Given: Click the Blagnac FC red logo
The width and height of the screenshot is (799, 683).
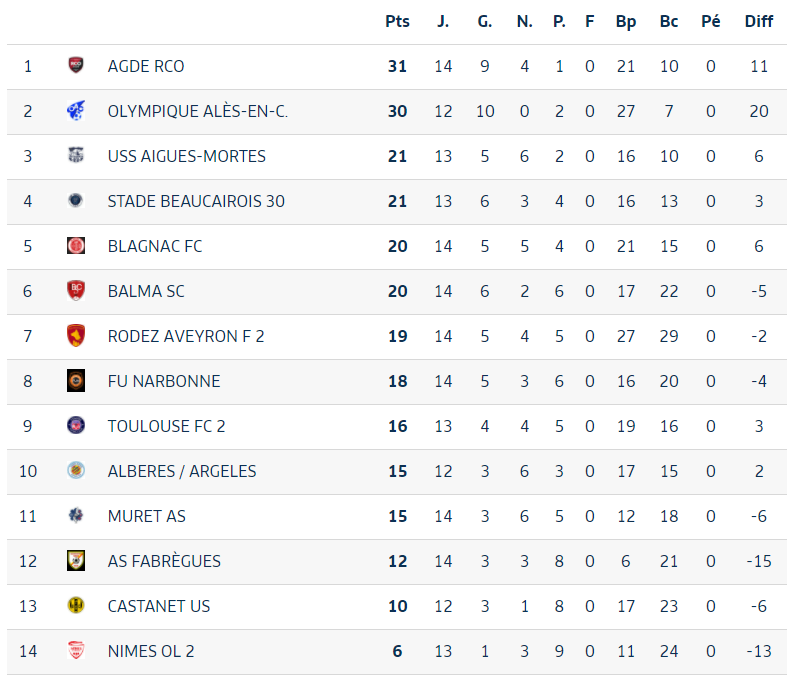Looking at the screenshot, I should pos(76,246).
